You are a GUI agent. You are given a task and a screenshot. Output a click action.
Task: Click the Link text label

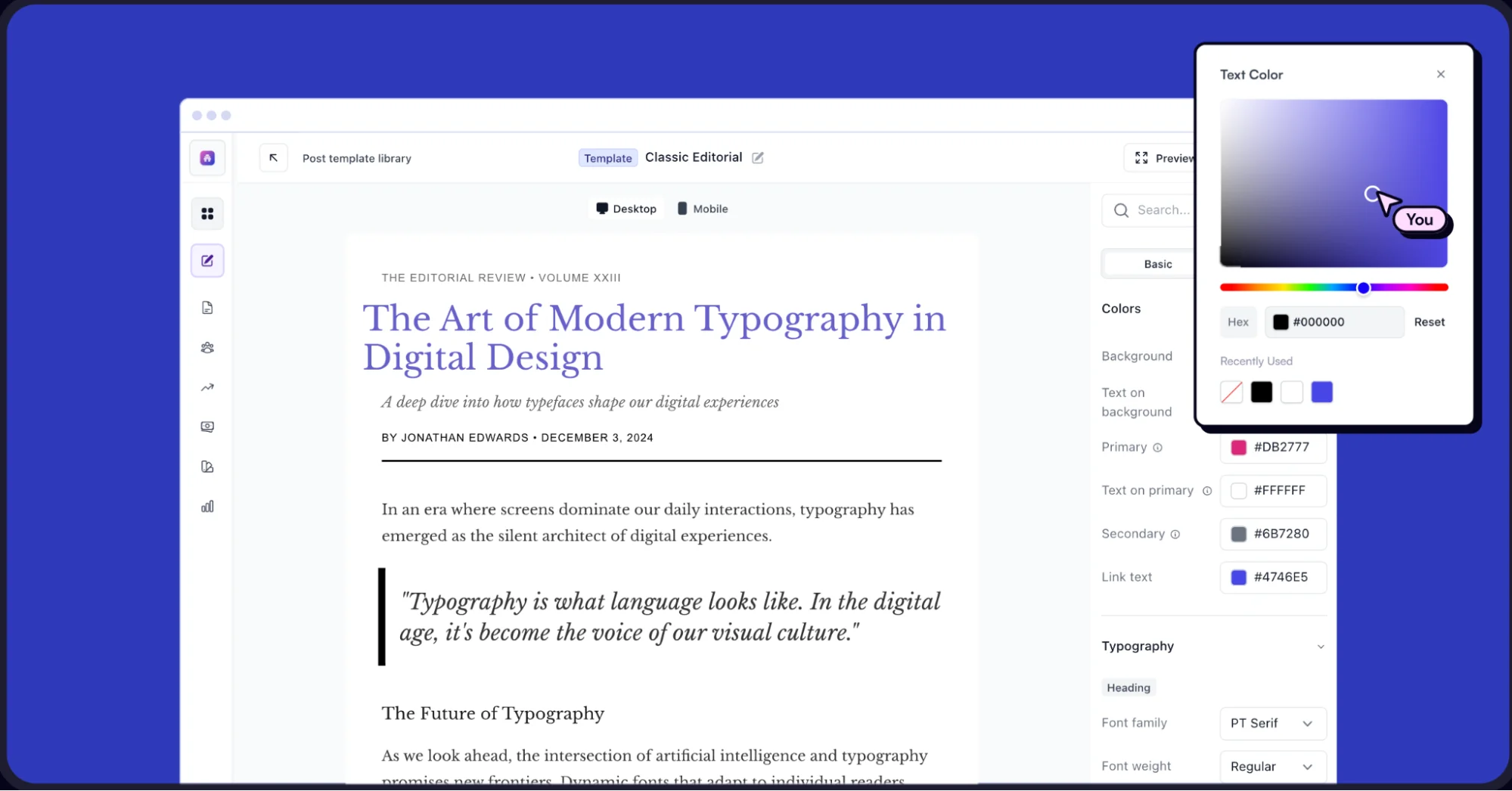click(x=1127, y=578)
